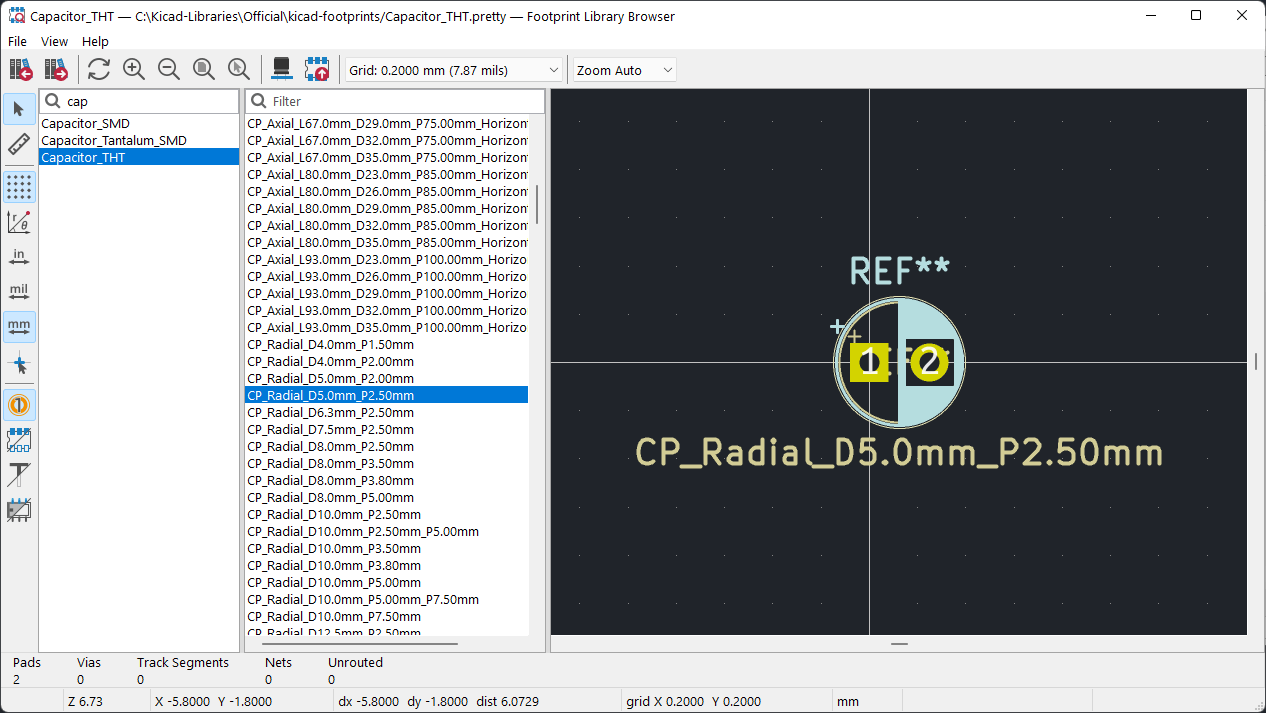The image size is (1266, 713).
Task: Select footprint CP_Radial_D8.0mm_P2.50mm
Action: tap(387, 447)
